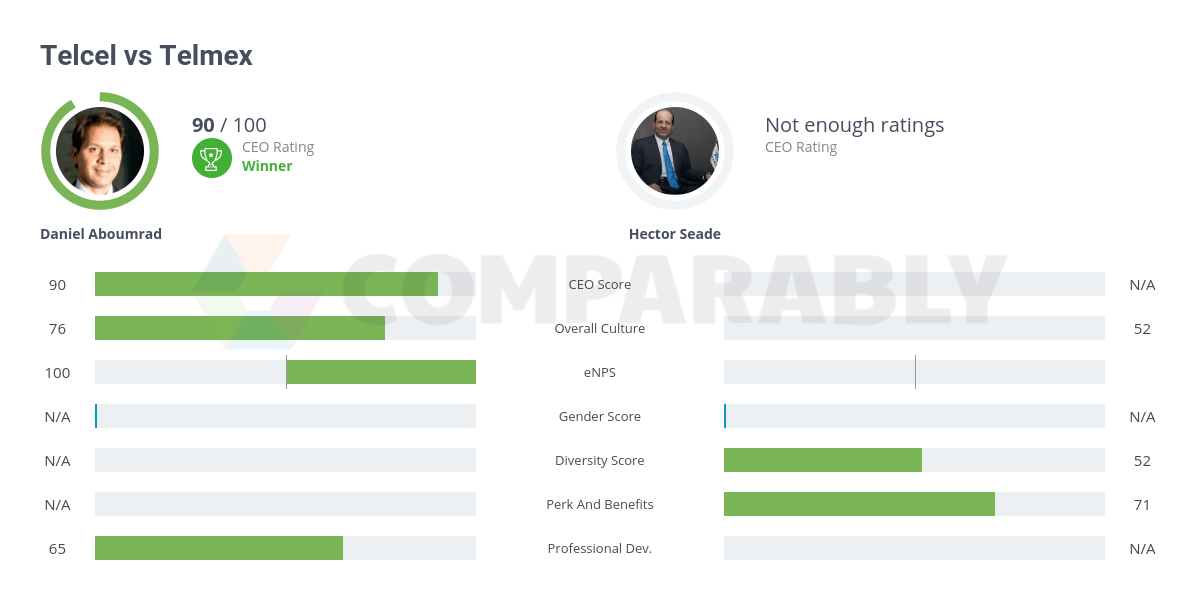Click Telcel's Gender Score blue marker

(96, 416)
